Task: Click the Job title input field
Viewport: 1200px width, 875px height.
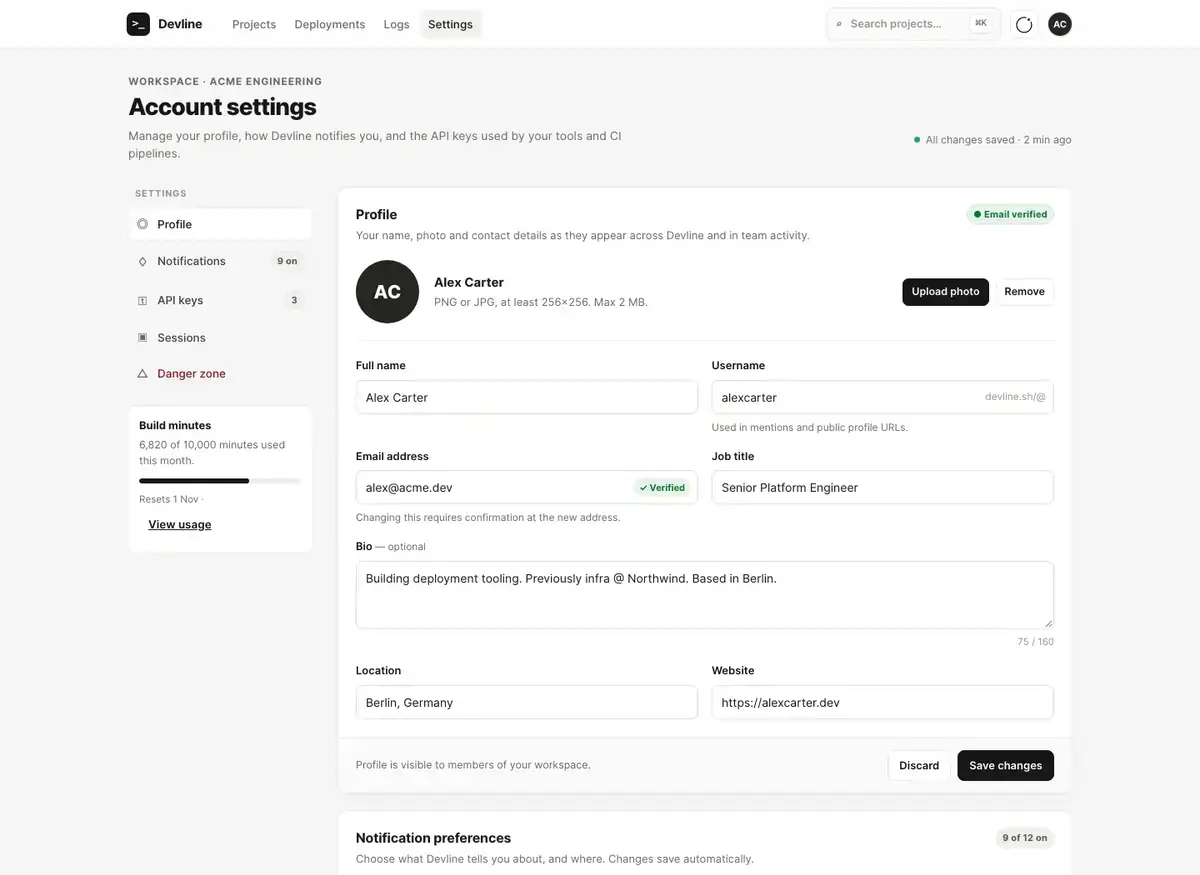Action: [883, 488]
